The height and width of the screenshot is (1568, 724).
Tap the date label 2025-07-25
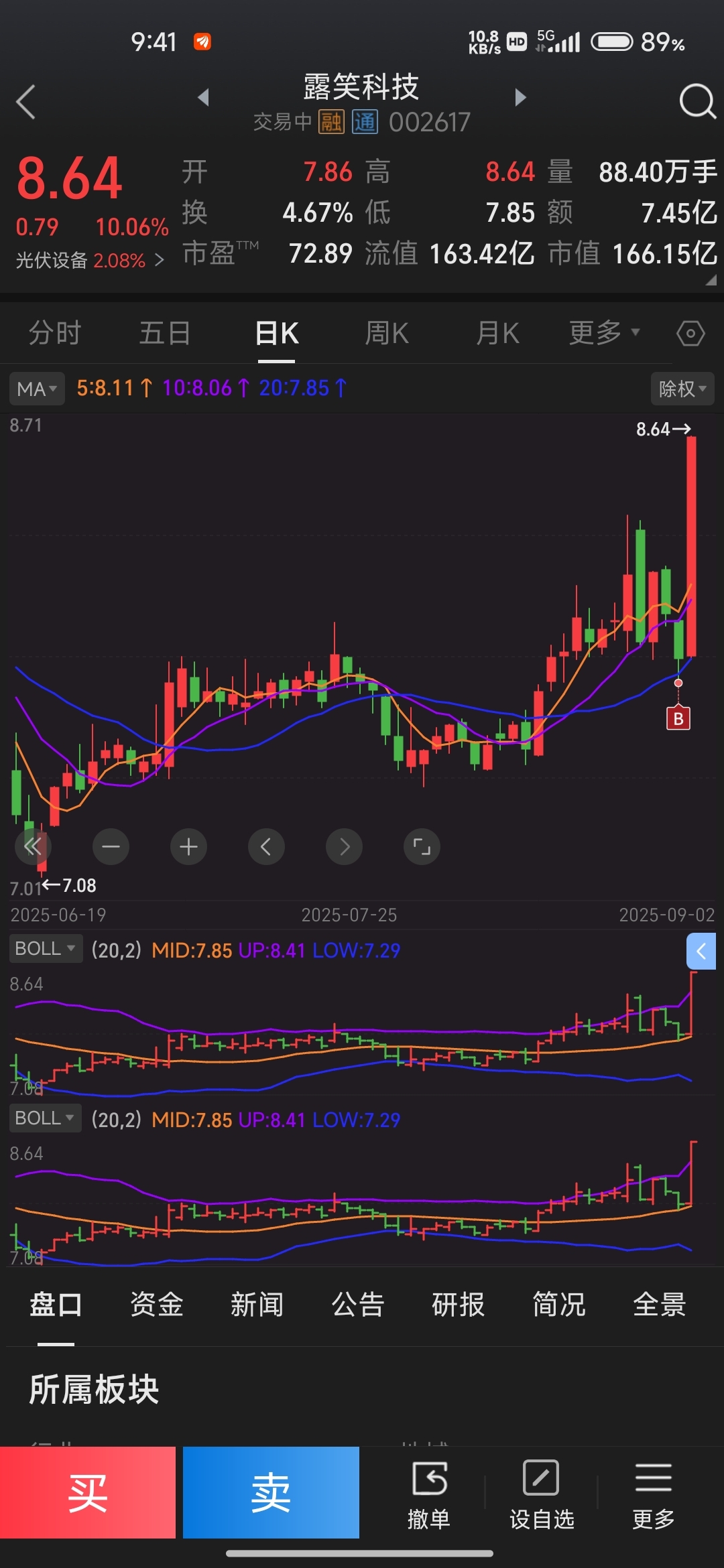point(349,915)
